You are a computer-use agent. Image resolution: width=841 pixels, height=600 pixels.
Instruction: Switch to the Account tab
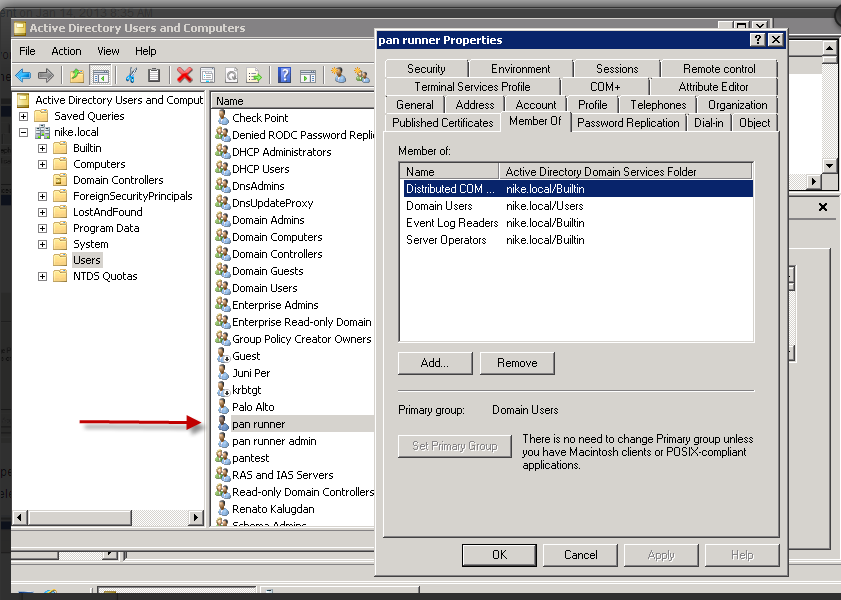coord(535,105)
